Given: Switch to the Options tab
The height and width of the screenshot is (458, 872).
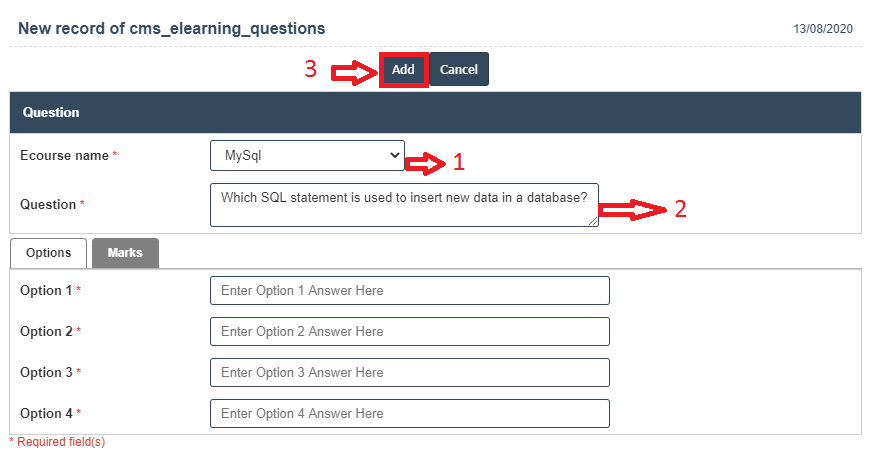Looking at the screenshot, I should (48, 253).
